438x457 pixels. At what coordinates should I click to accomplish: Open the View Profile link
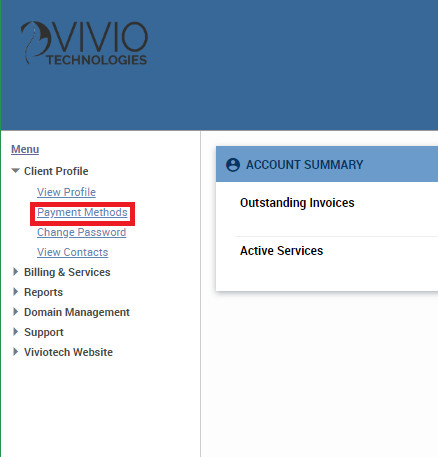coord(66,192)
